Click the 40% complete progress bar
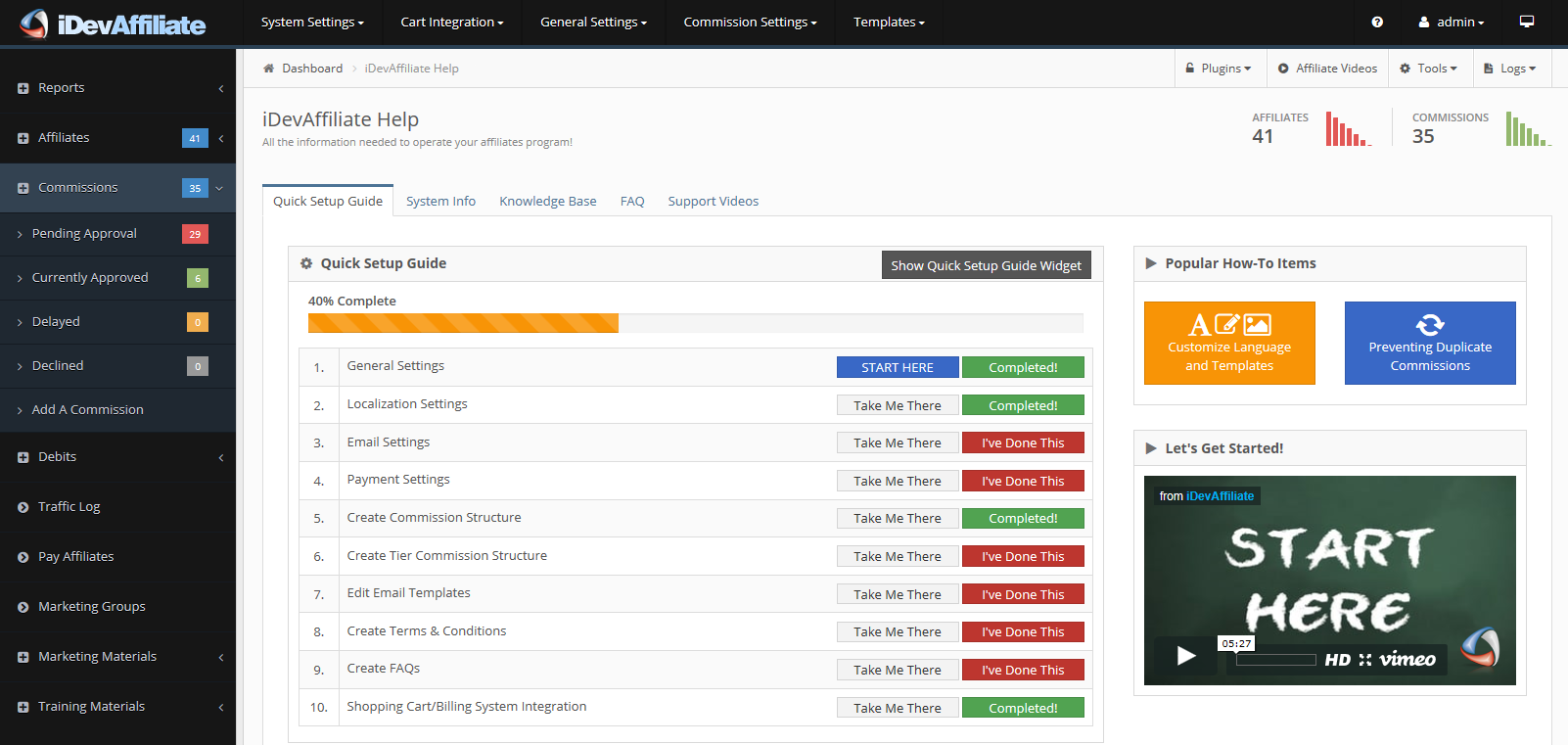Screen dimensions: 1568x745 tap(695, 323)
